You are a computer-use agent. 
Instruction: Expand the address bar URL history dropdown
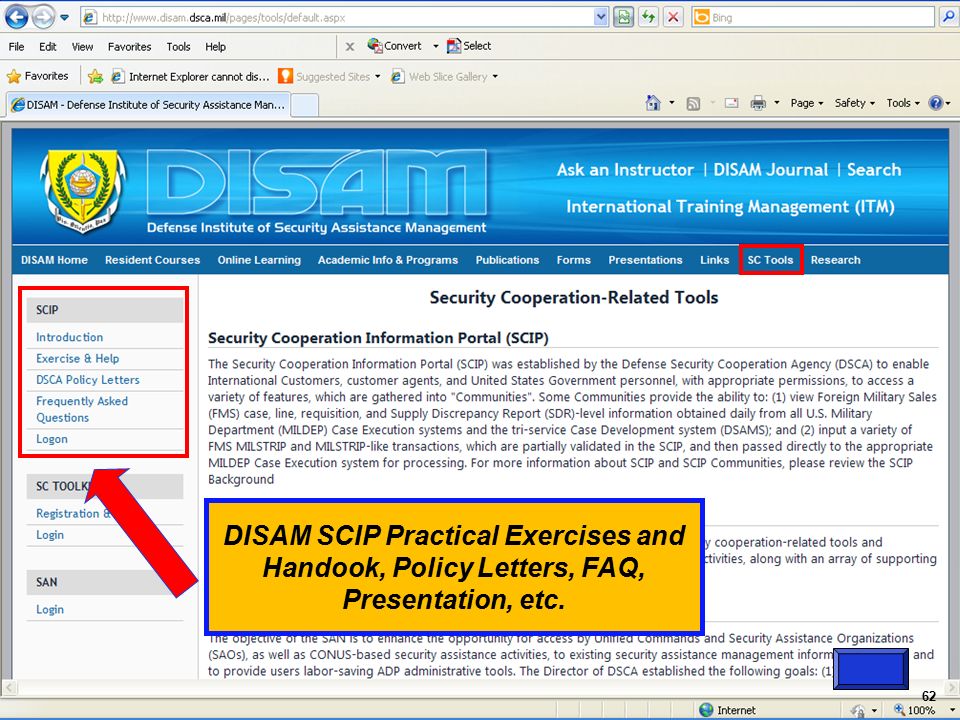click(601, 18)
